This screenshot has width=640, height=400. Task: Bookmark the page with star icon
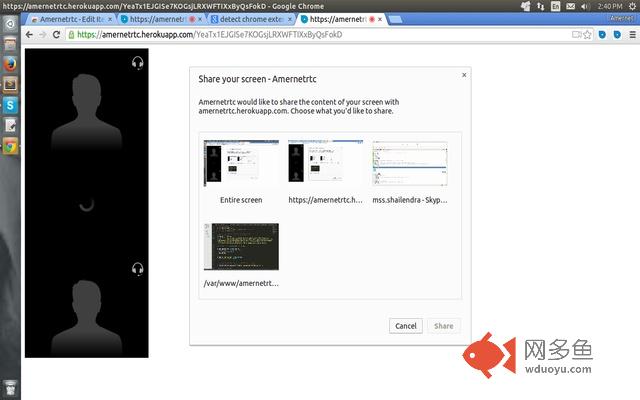click(x=587, y=35)
